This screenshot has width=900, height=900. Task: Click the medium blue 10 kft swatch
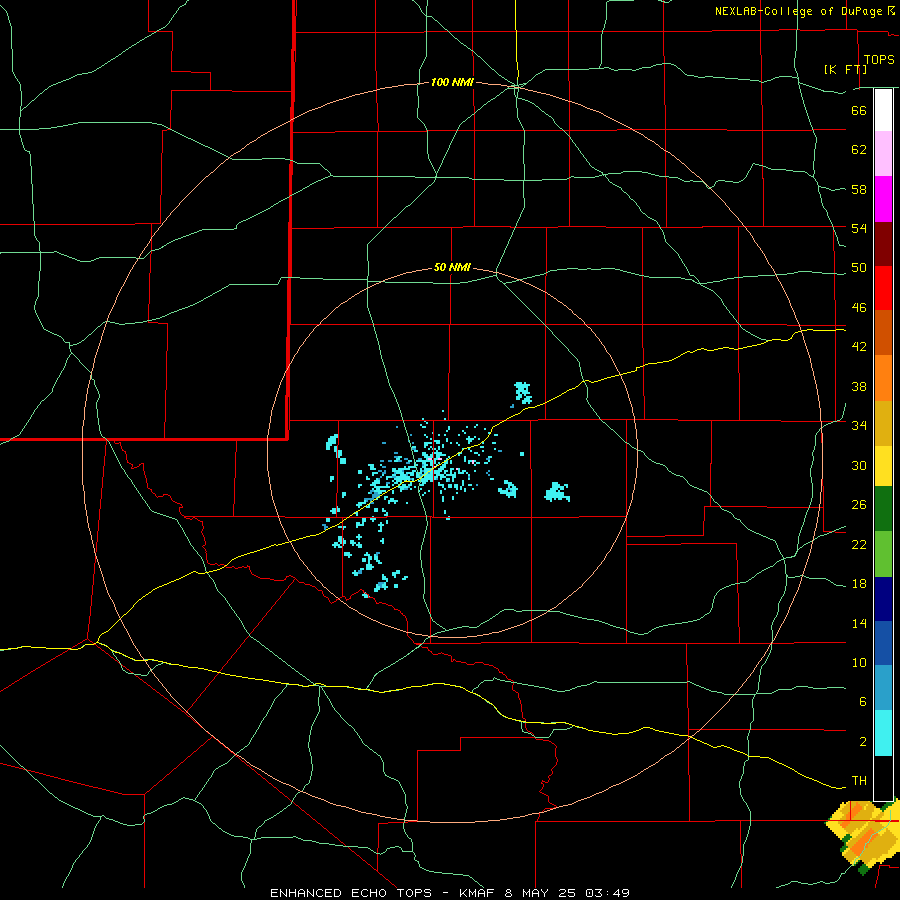click(883, 643)
